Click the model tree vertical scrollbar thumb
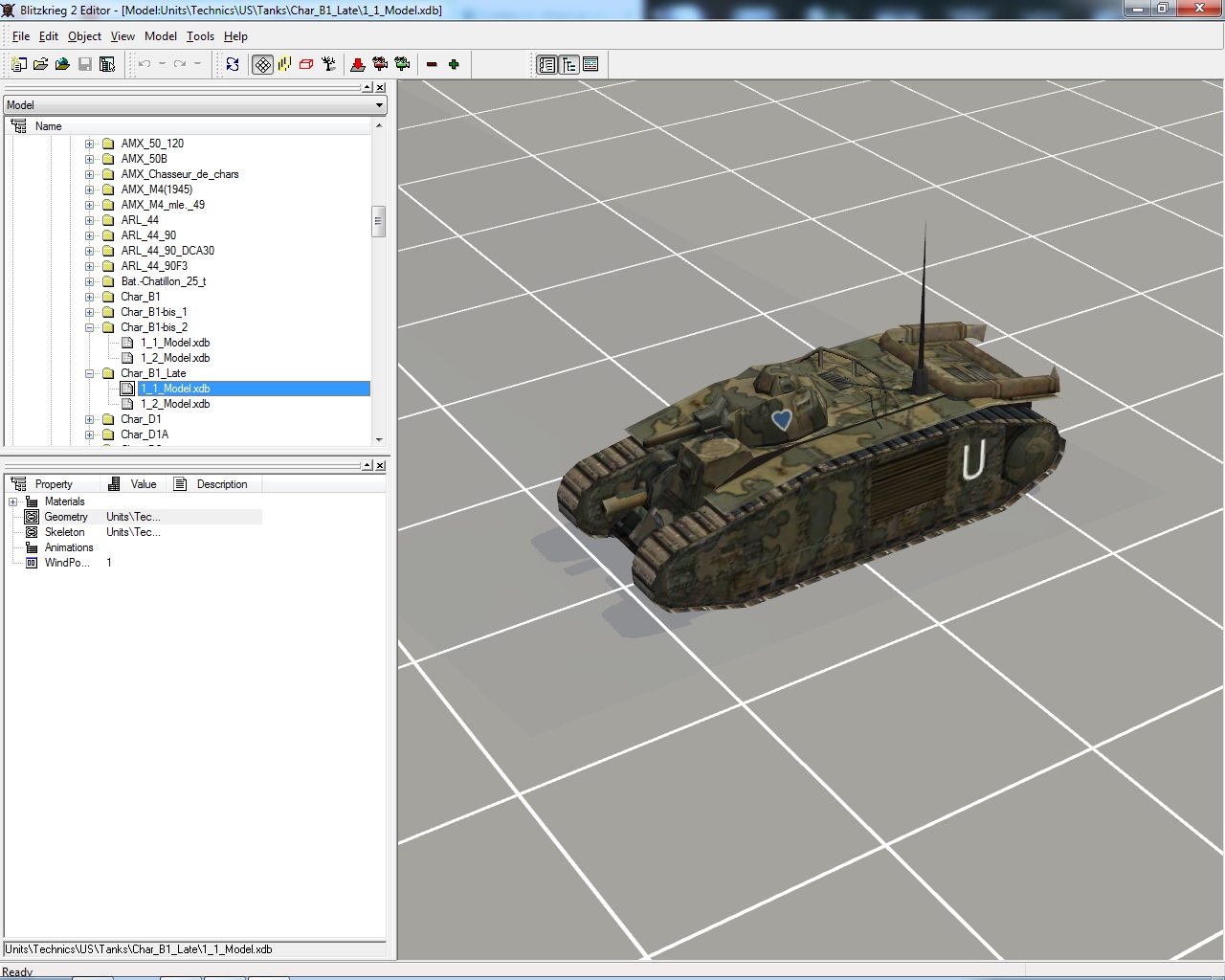 coord(378,221)
